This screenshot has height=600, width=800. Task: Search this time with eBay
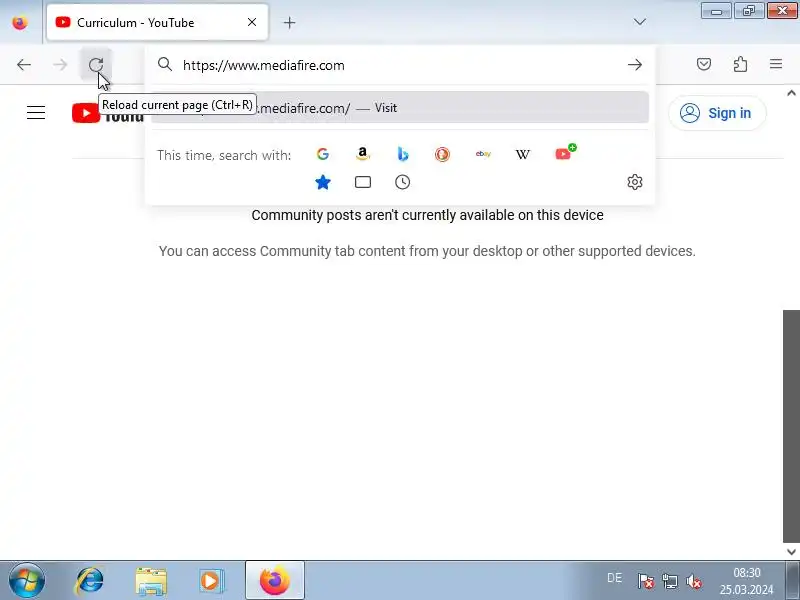tap(483, 154)
